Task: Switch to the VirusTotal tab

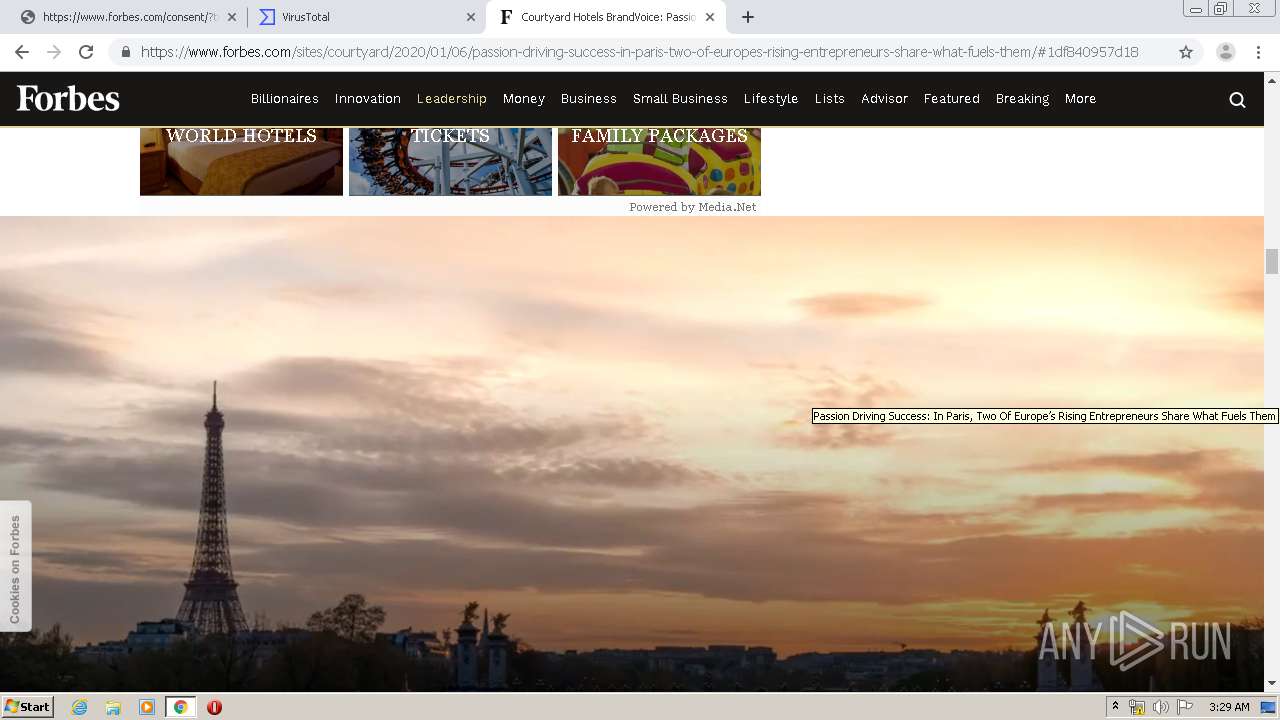Action: (366, 17)
